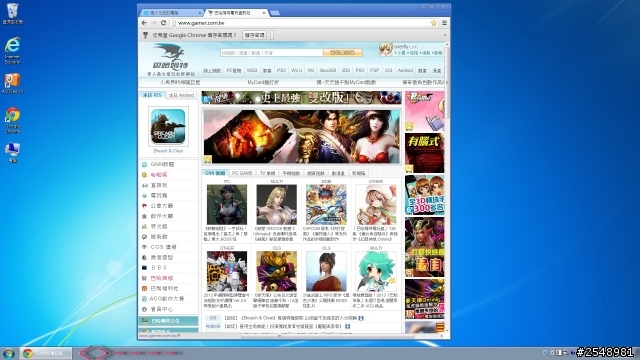Open the PS3 platform link
640x360 pixels.
tap(281, 71)
